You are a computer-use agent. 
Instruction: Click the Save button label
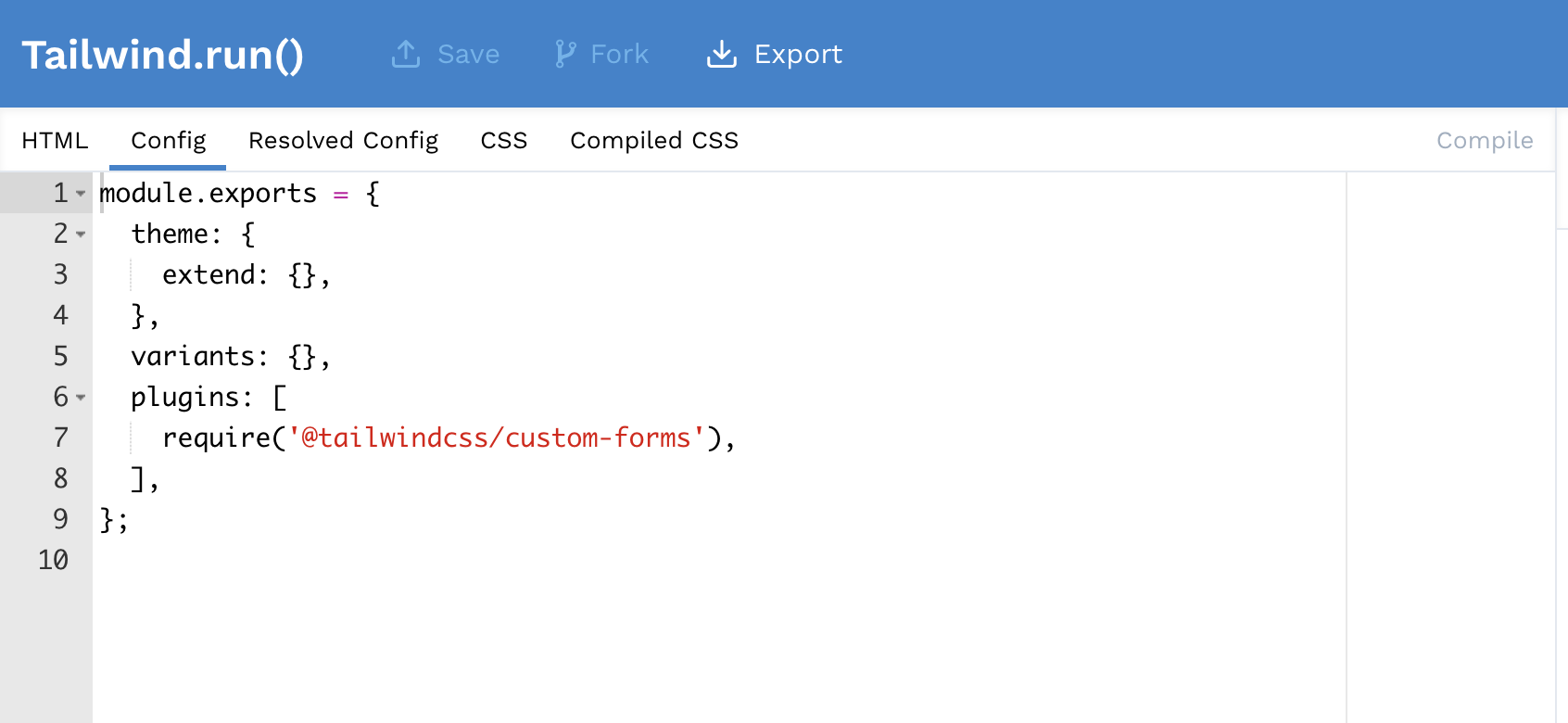click(x=468, y=55)
